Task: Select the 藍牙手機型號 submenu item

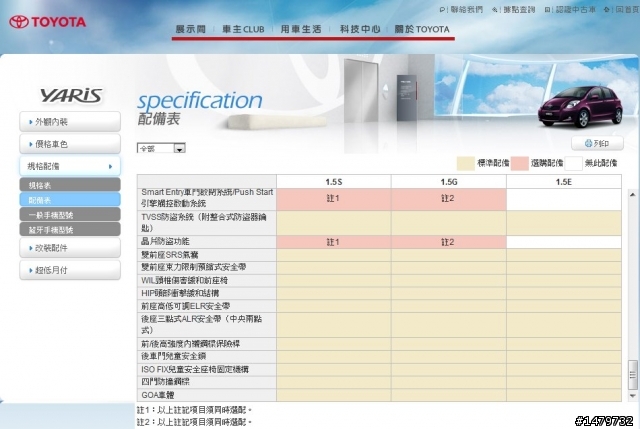Action: [x=70, y=229]
